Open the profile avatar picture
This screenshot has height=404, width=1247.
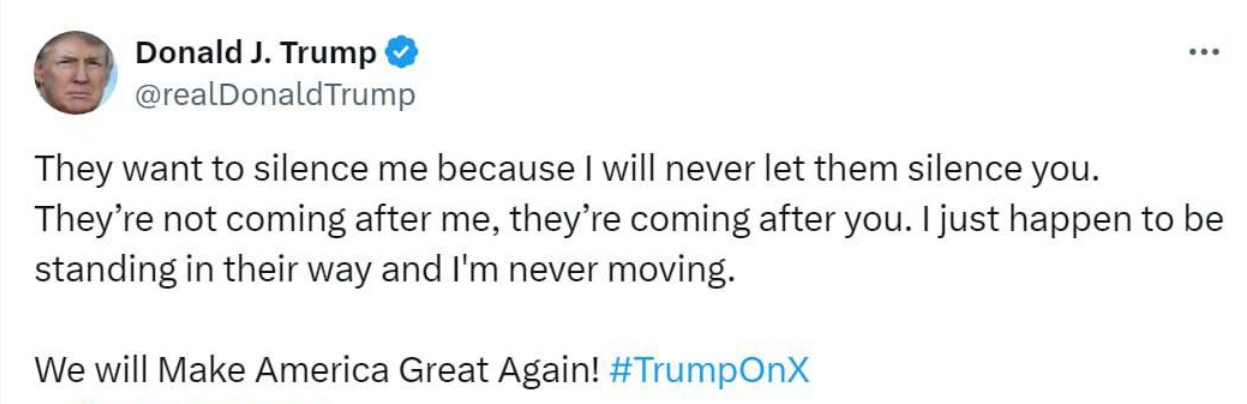click(x=75, y=72)
